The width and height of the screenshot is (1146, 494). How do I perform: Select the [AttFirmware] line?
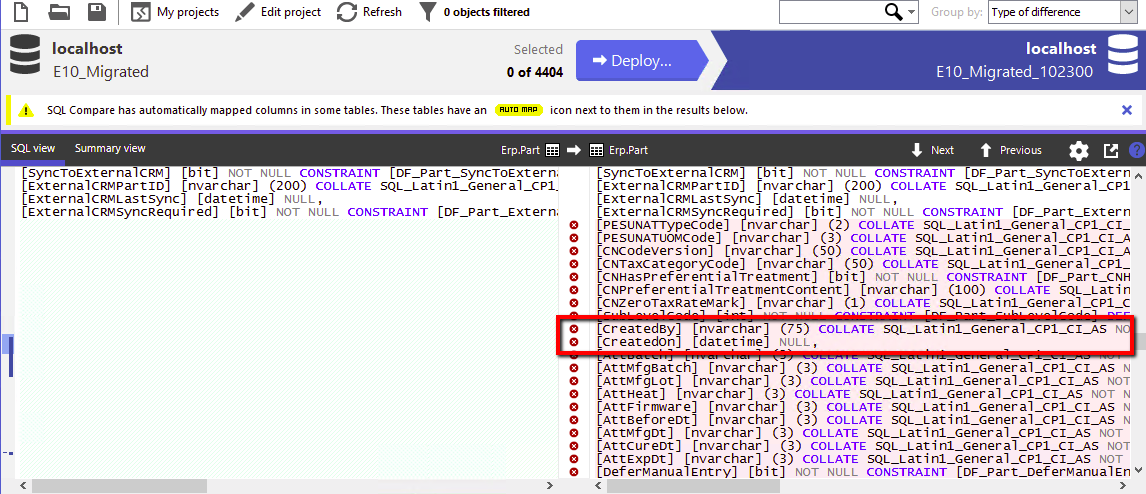(864, 406)
